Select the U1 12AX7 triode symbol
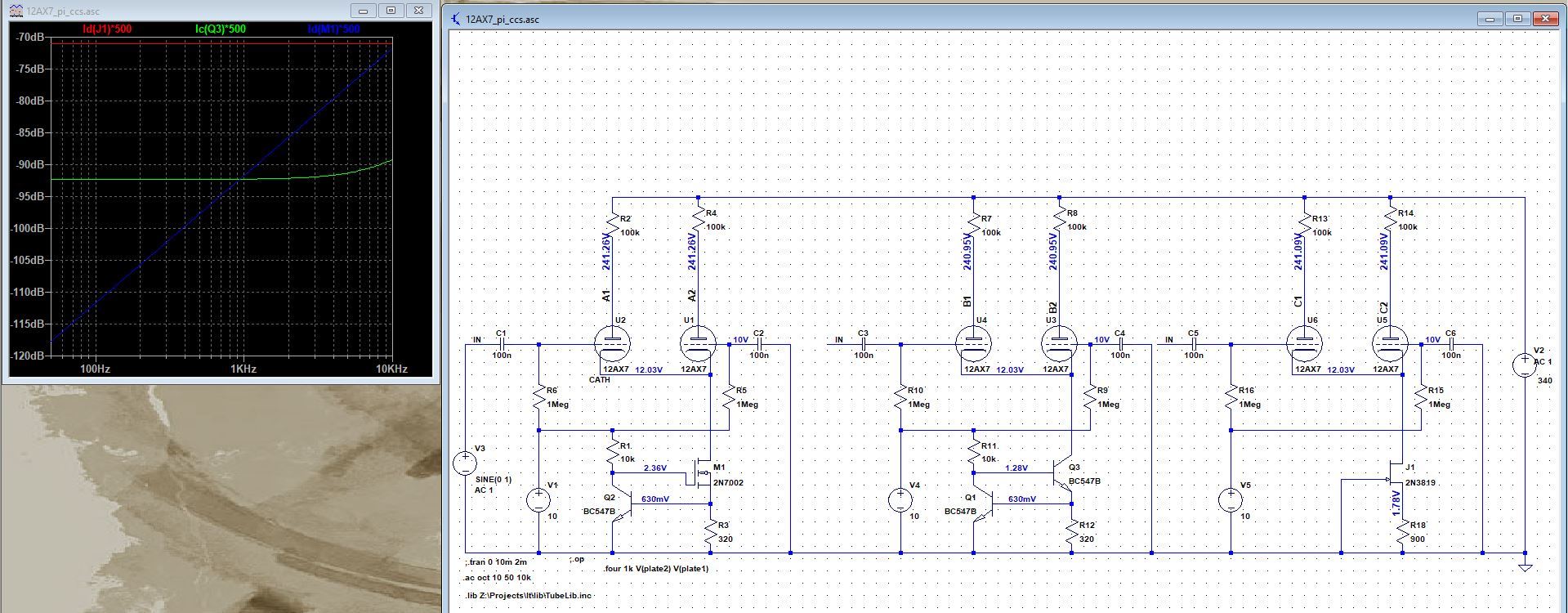The width and height of the screenshot is (1568, 613). (x=698, y=344)
